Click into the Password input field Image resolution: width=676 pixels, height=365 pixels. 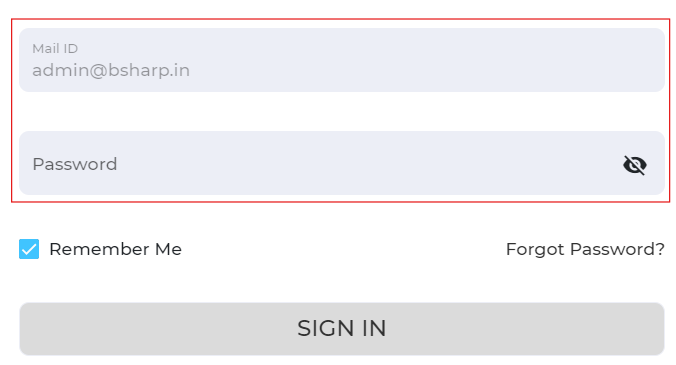(341, 163)
